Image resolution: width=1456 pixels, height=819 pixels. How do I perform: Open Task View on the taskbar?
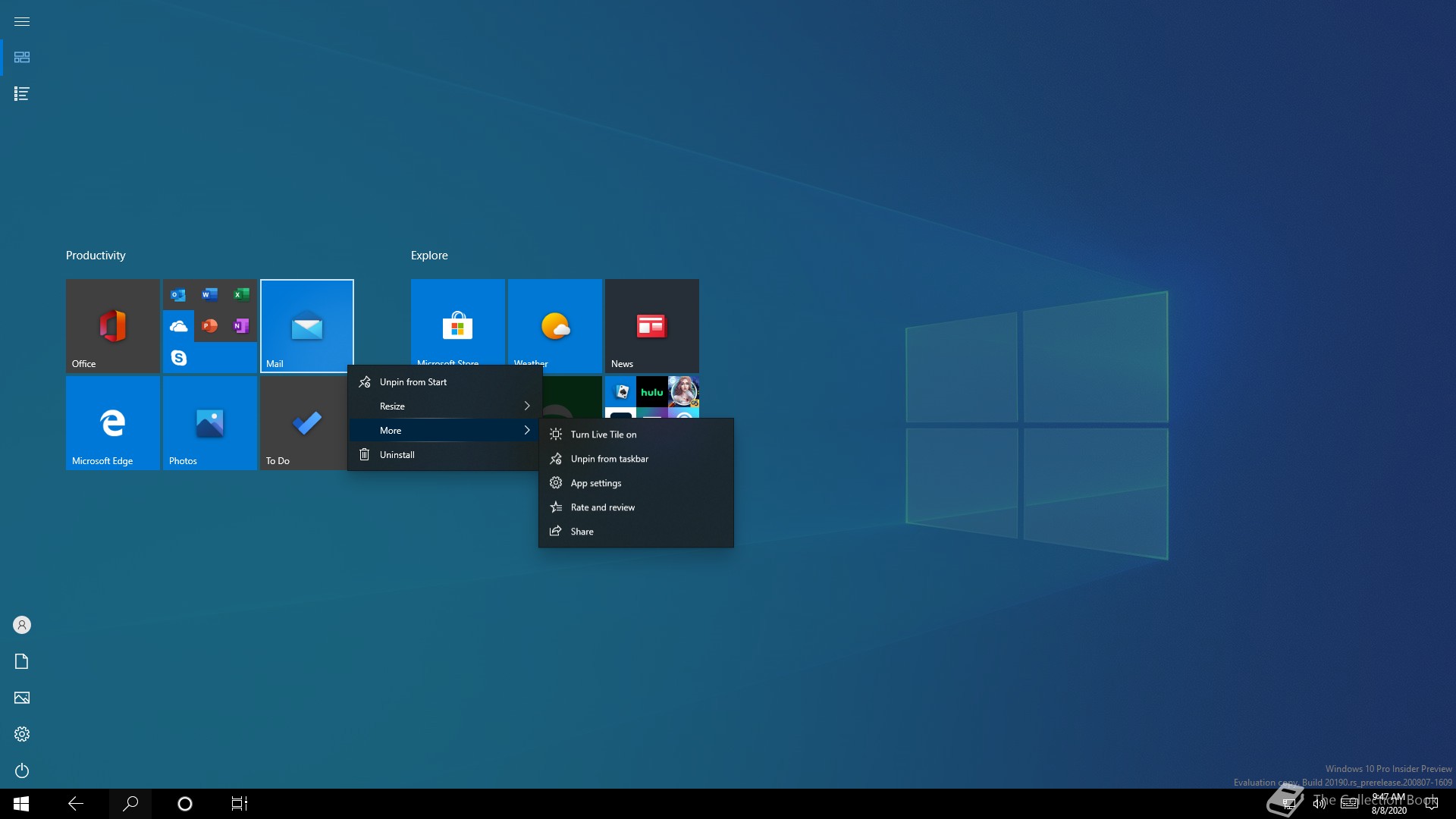pos(240,804)
